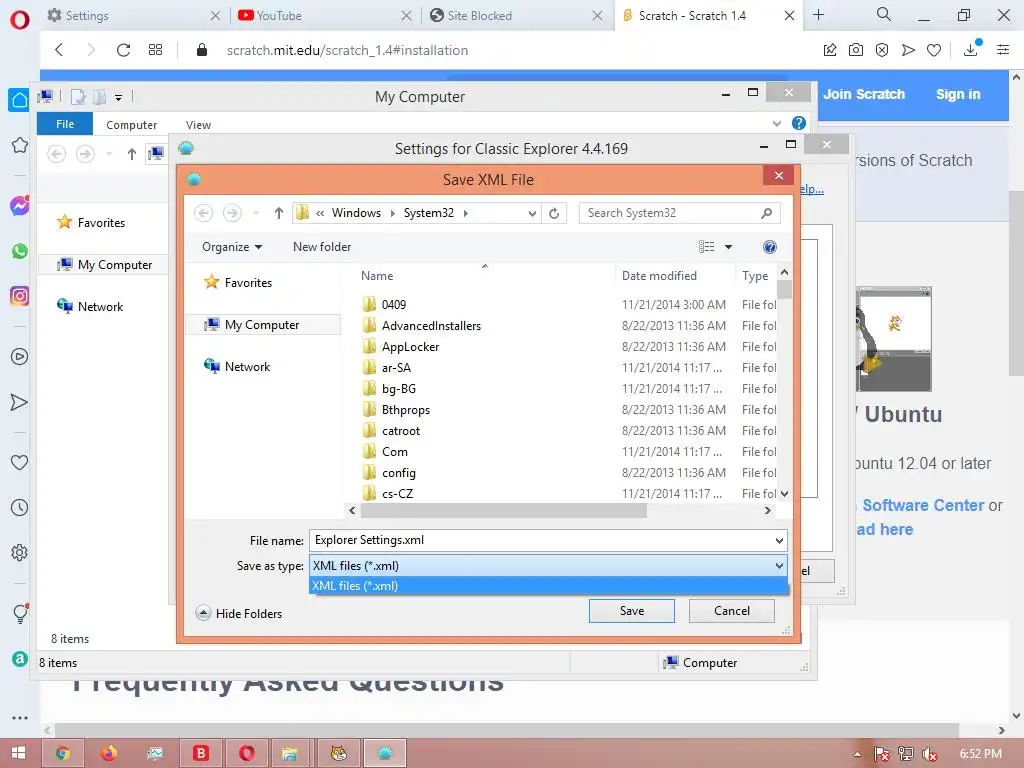Click help icon in Save XML dialog toolbar
Viewport: 1024px width, 768px height.
pyautogui.click(x=770, y=247)
